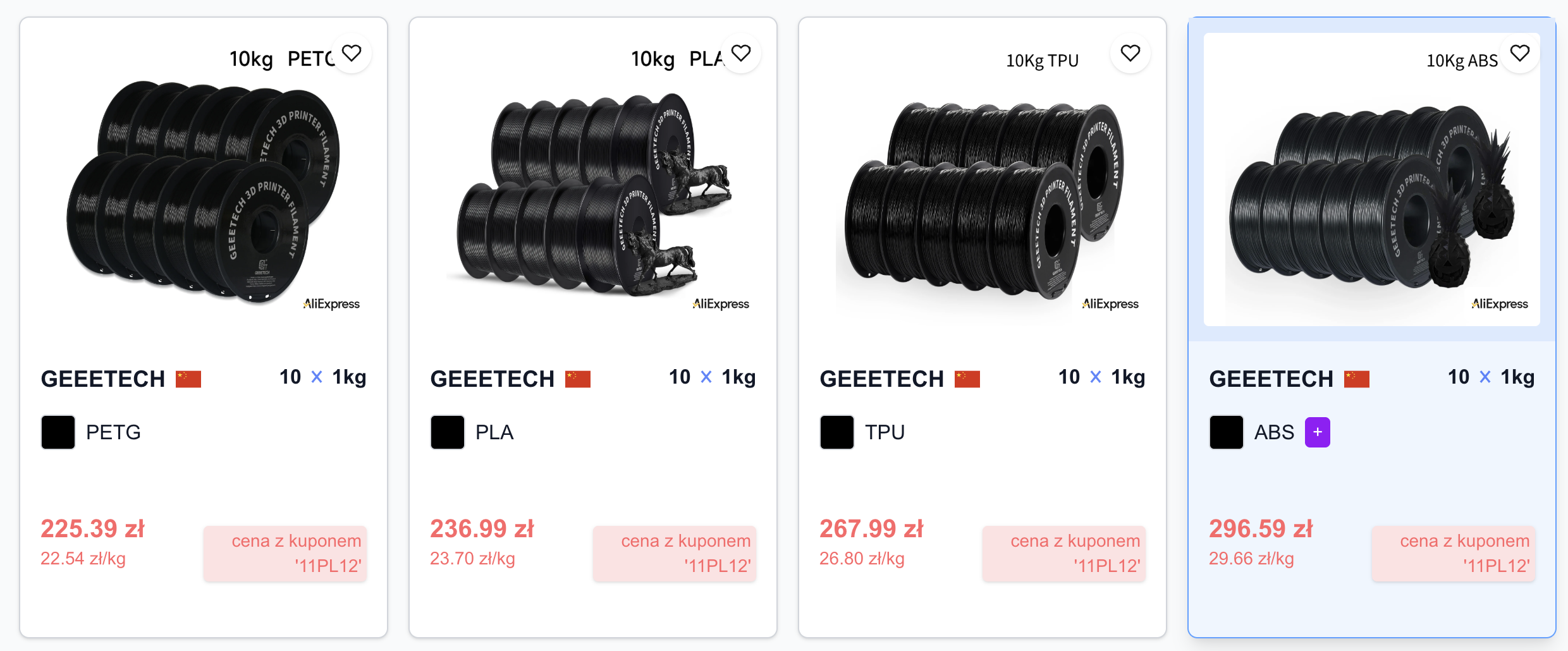Select black color swatch for PLA
1568x651 pixels.
(448, 432)
